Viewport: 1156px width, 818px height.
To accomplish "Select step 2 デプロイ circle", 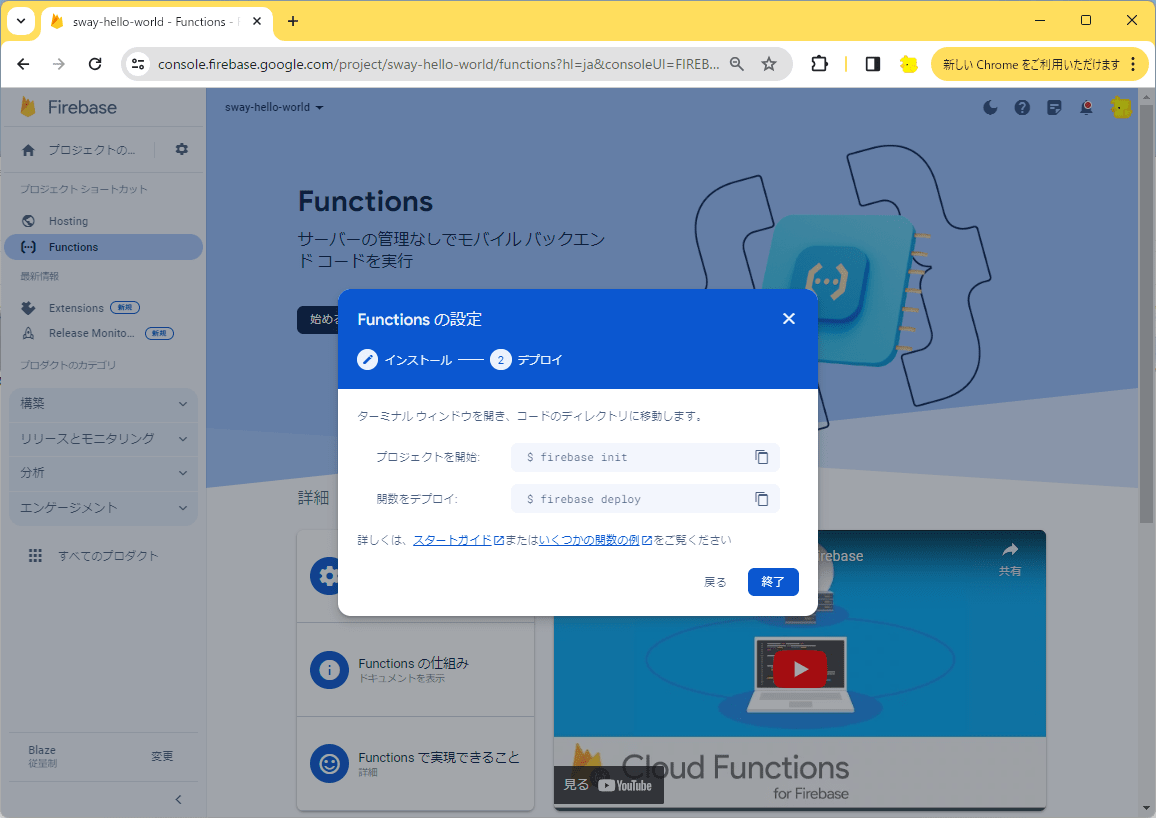I will pyautogui.click(x=501, y=360).
